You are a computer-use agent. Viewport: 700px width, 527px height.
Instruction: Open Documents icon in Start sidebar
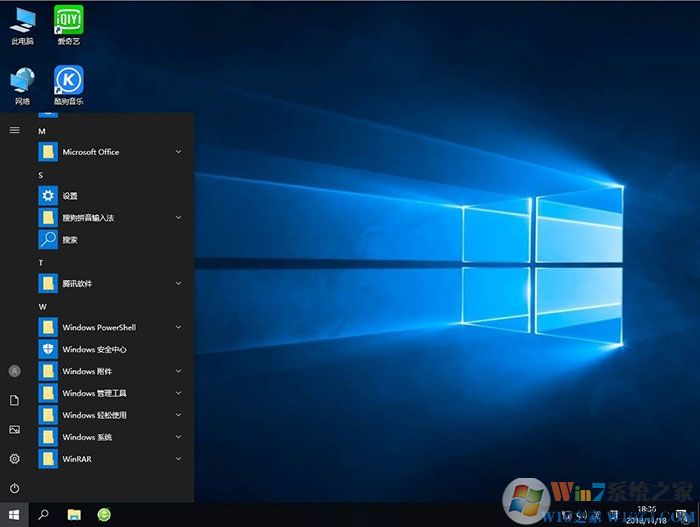click(x=14, y=400)
